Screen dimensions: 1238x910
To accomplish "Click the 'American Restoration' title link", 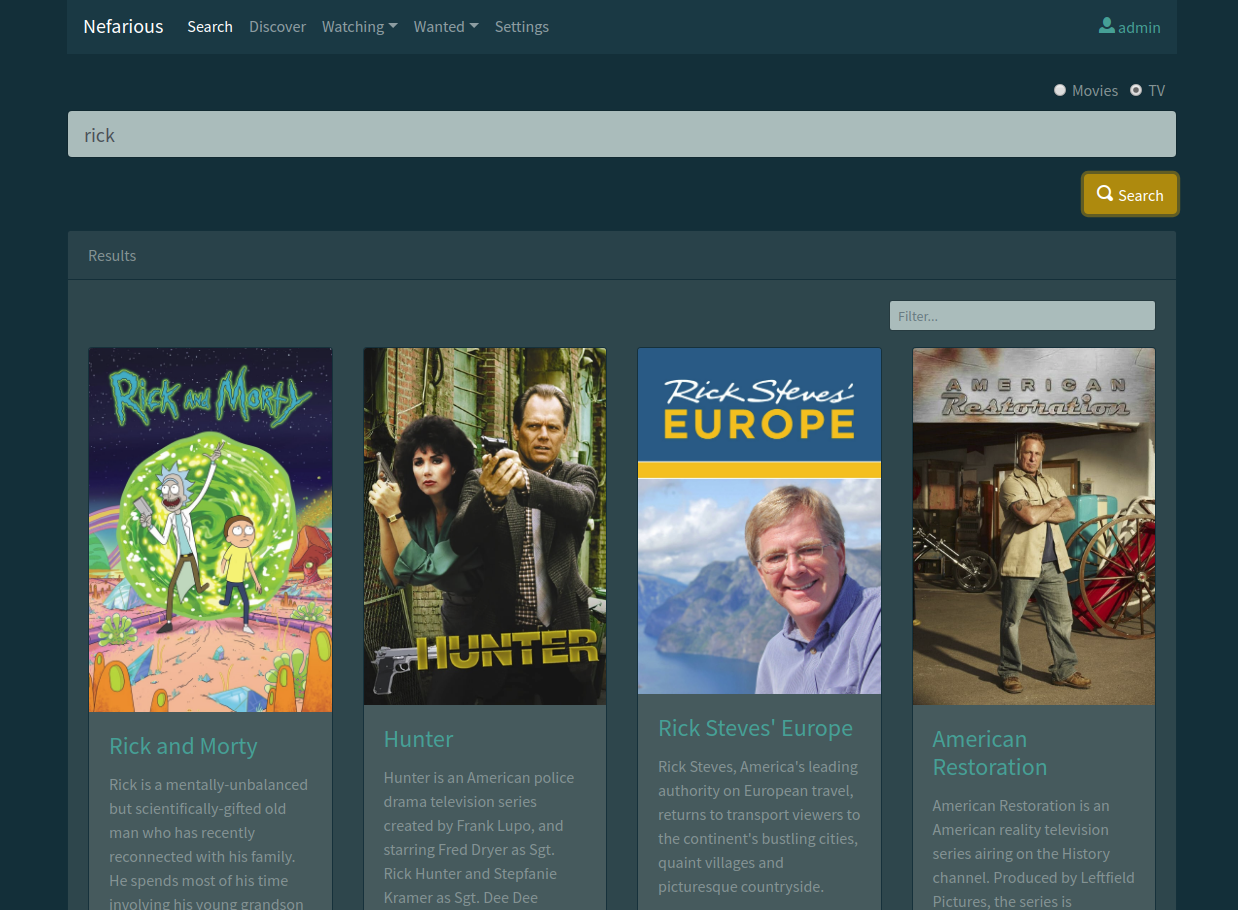I will click(x=990, y=753).
